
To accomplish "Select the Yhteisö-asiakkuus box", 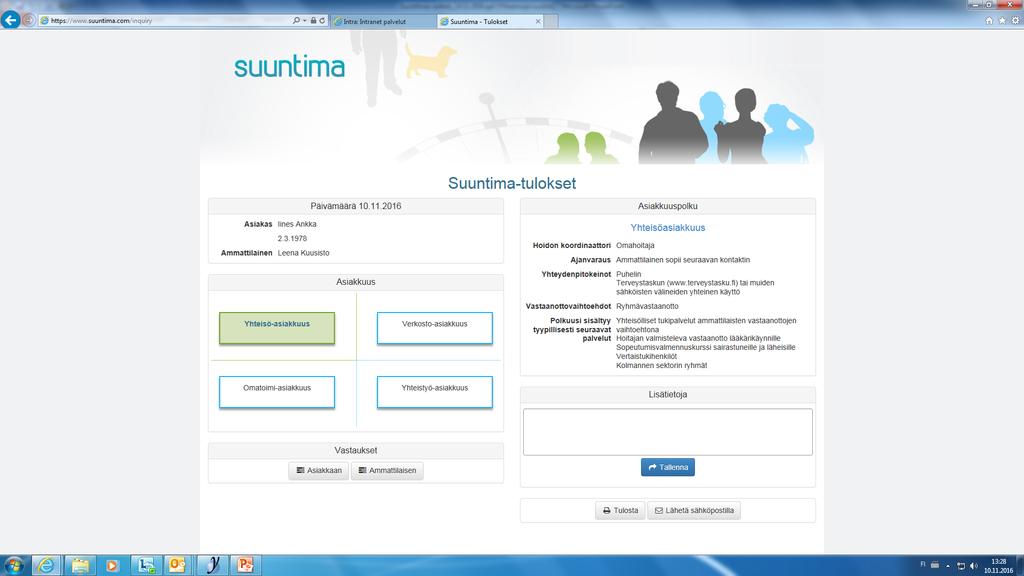I will [277, 328].
